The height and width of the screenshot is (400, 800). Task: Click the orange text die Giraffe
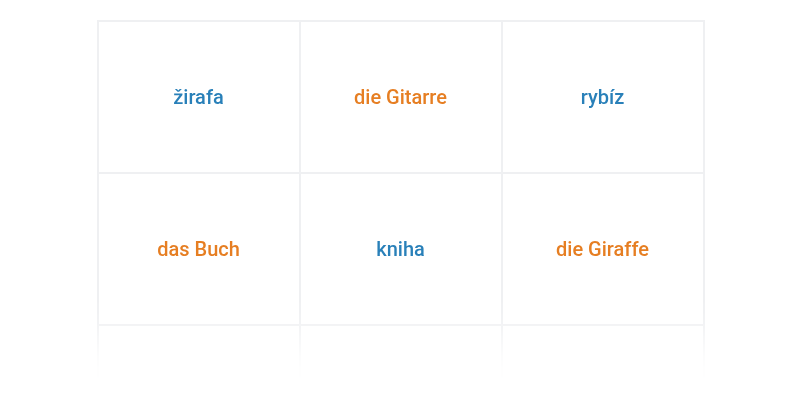coord(602,249)
